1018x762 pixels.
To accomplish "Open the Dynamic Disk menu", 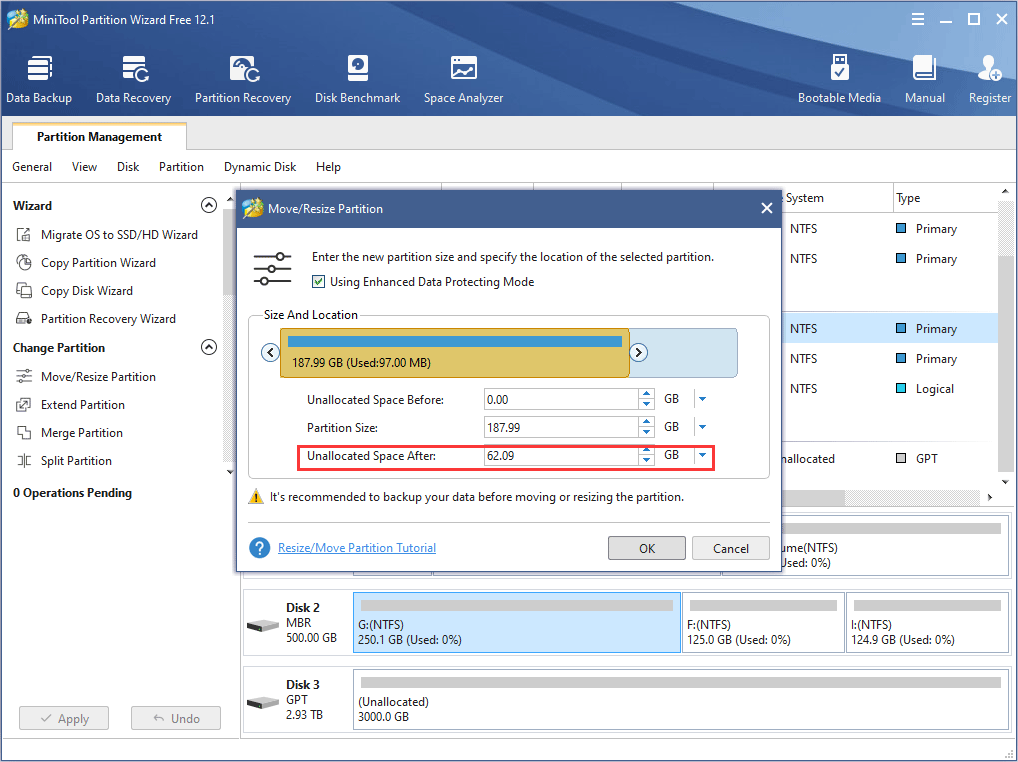I will click(x=259, y=167).
